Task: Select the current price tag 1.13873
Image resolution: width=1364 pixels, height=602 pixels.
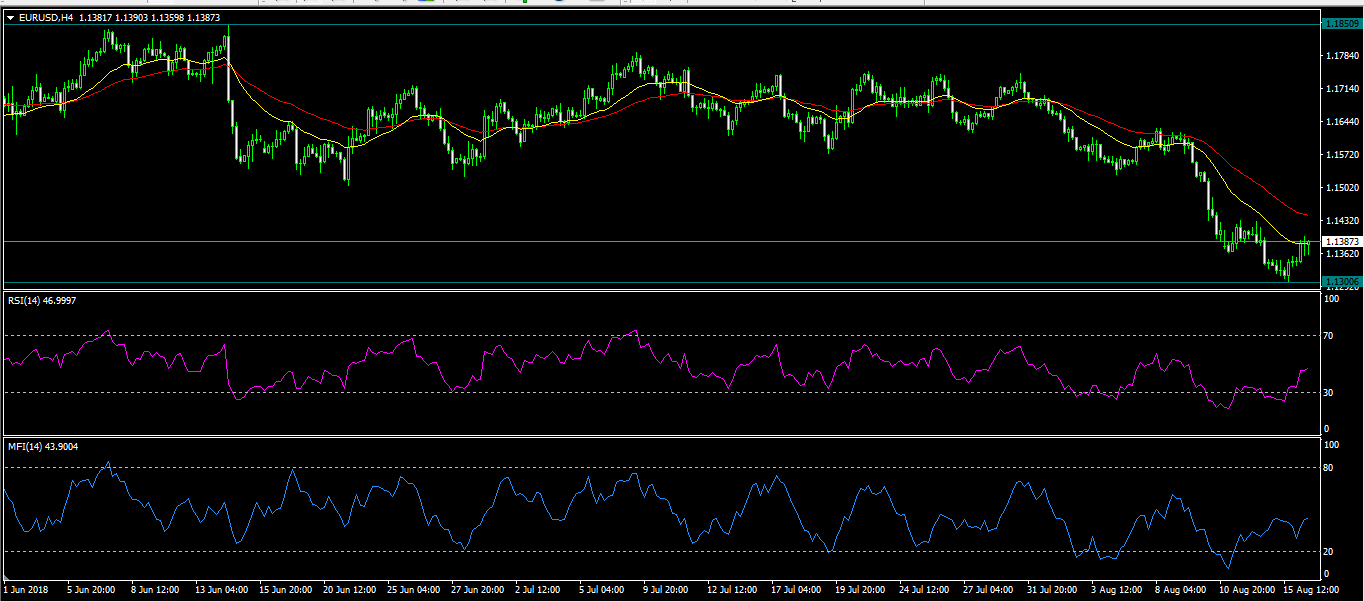Action: pyautogui.click(x=1341, y=242)
